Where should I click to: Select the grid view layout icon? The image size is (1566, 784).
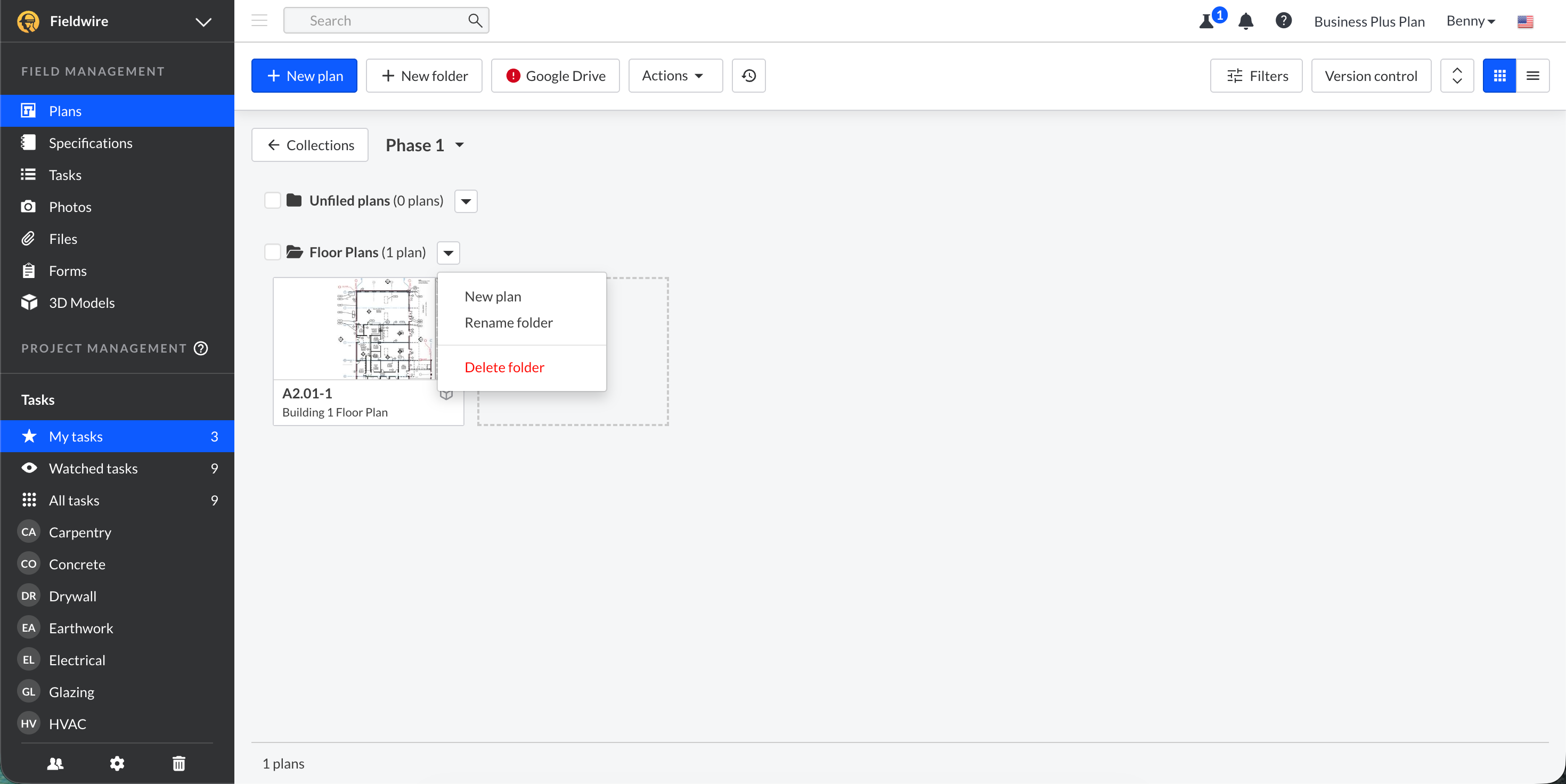(x=1499, y=75)
